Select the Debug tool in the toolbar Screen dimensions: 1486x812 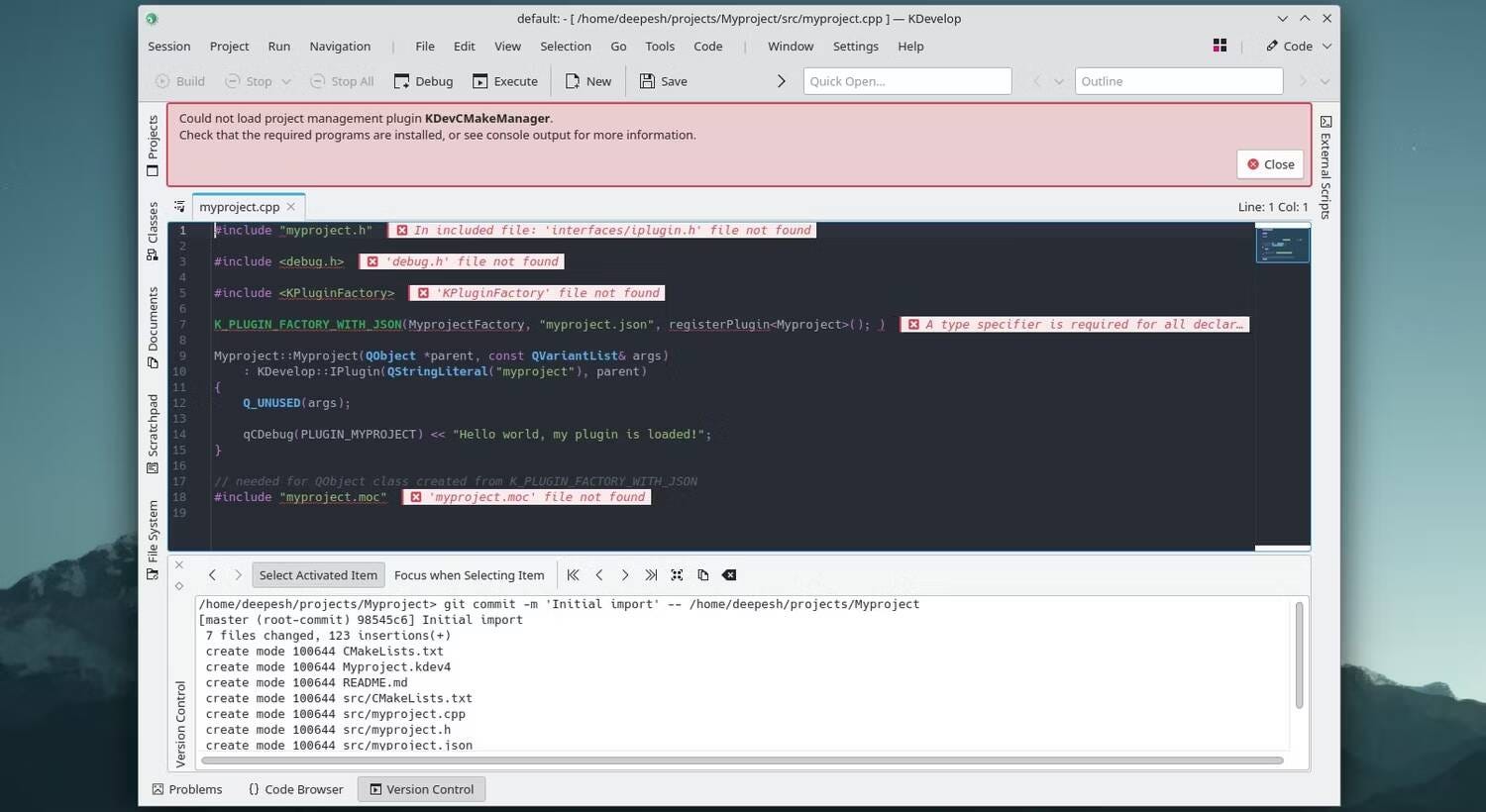423,81
